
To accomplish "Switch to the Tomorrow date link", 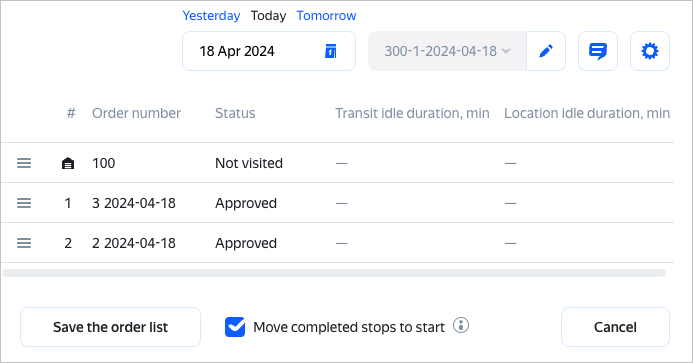I will pos(326,16).
